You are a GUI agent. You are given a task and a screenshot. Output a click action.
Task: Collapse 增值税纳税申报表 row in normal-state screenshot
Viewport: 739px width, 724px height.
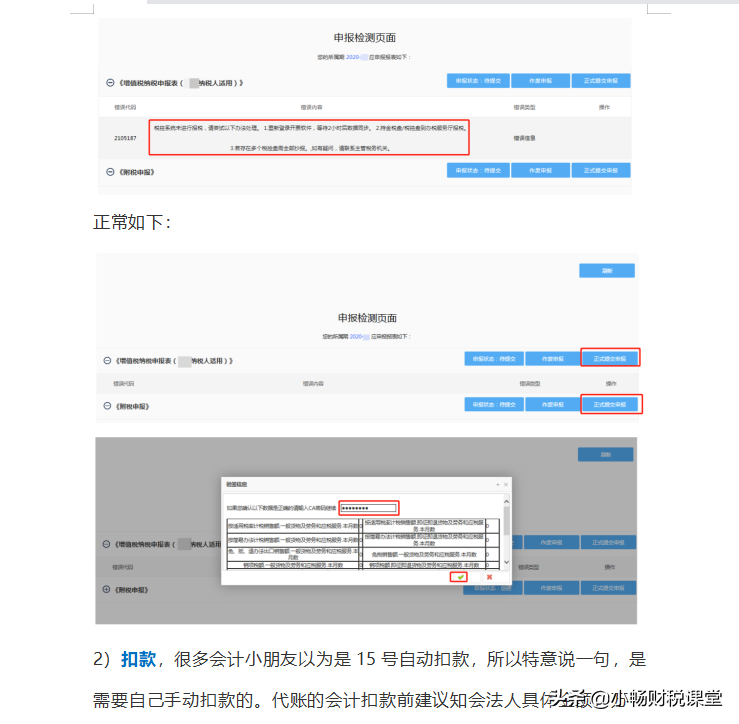(x=107, y=361)
